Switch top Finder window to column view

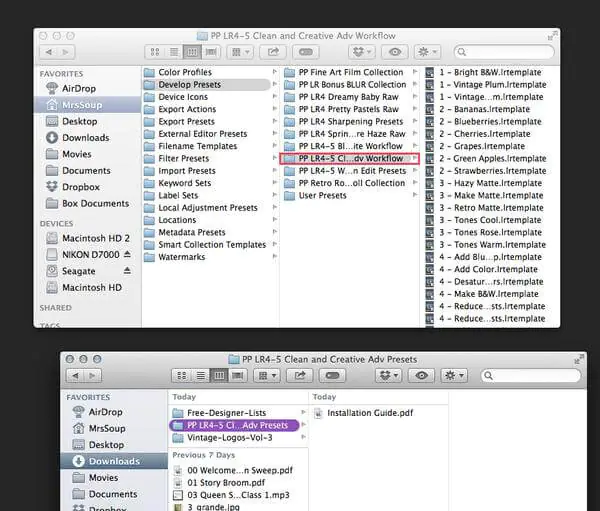[192, 52]
